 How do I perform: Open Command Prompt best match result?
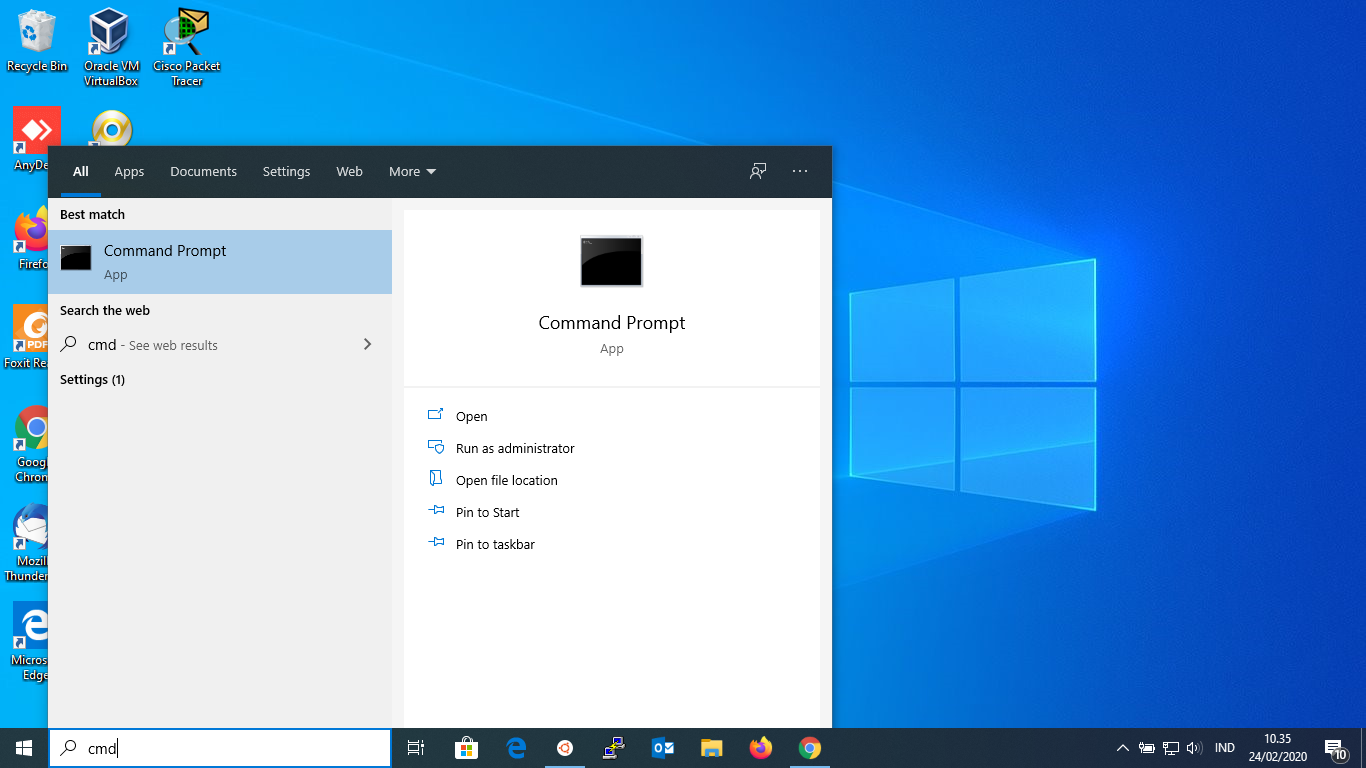click(220, 262)
